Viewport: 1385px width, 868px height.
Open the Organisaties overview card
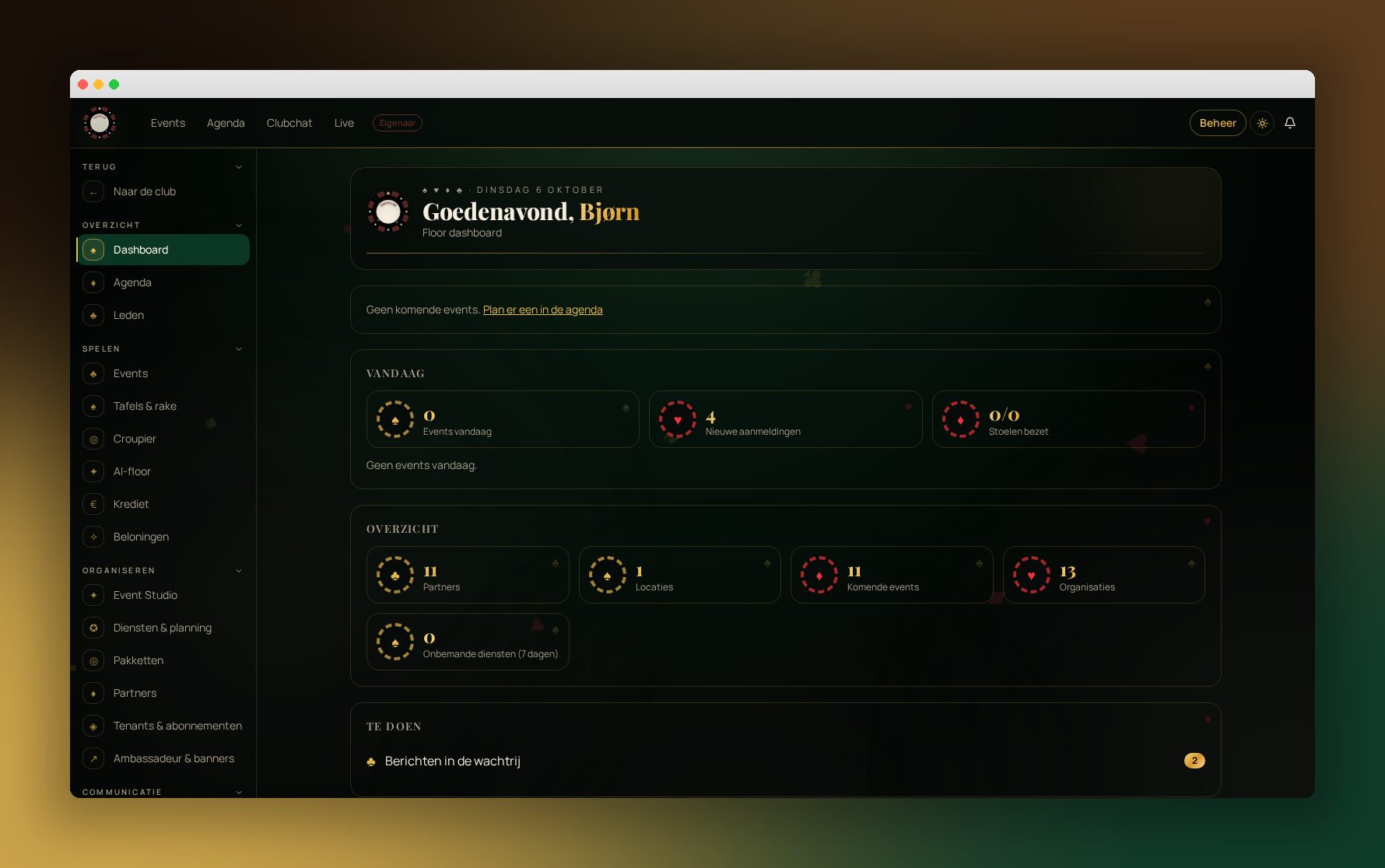(1104, 575)
